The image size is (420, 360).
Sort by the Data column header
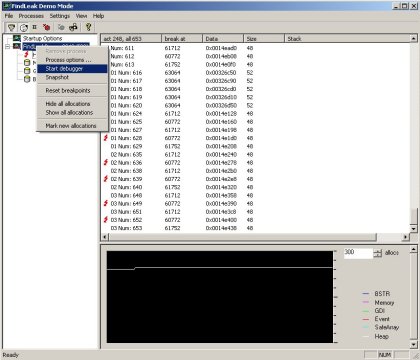pos(223,39)
